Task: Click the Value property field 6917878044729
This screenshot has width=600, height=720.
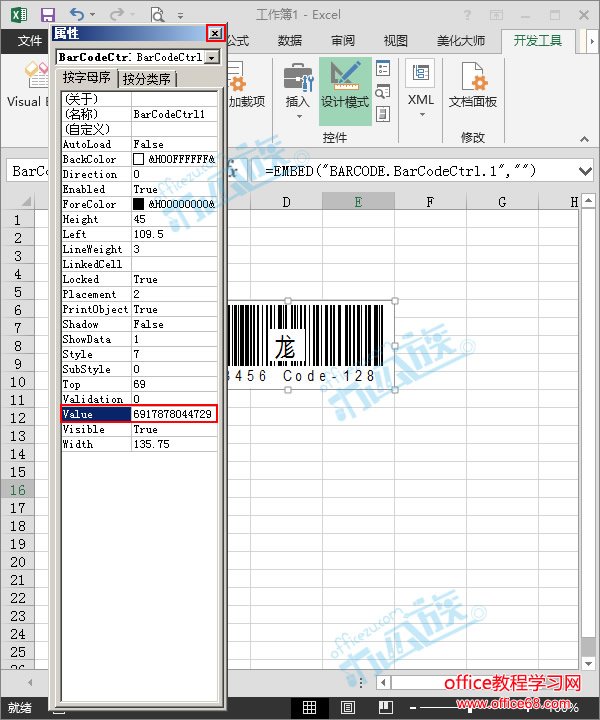Action: (174, 414)
